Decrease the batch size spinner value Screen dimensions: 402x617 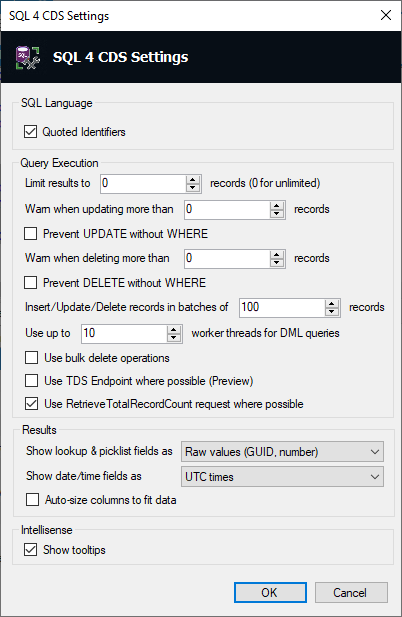332,312
